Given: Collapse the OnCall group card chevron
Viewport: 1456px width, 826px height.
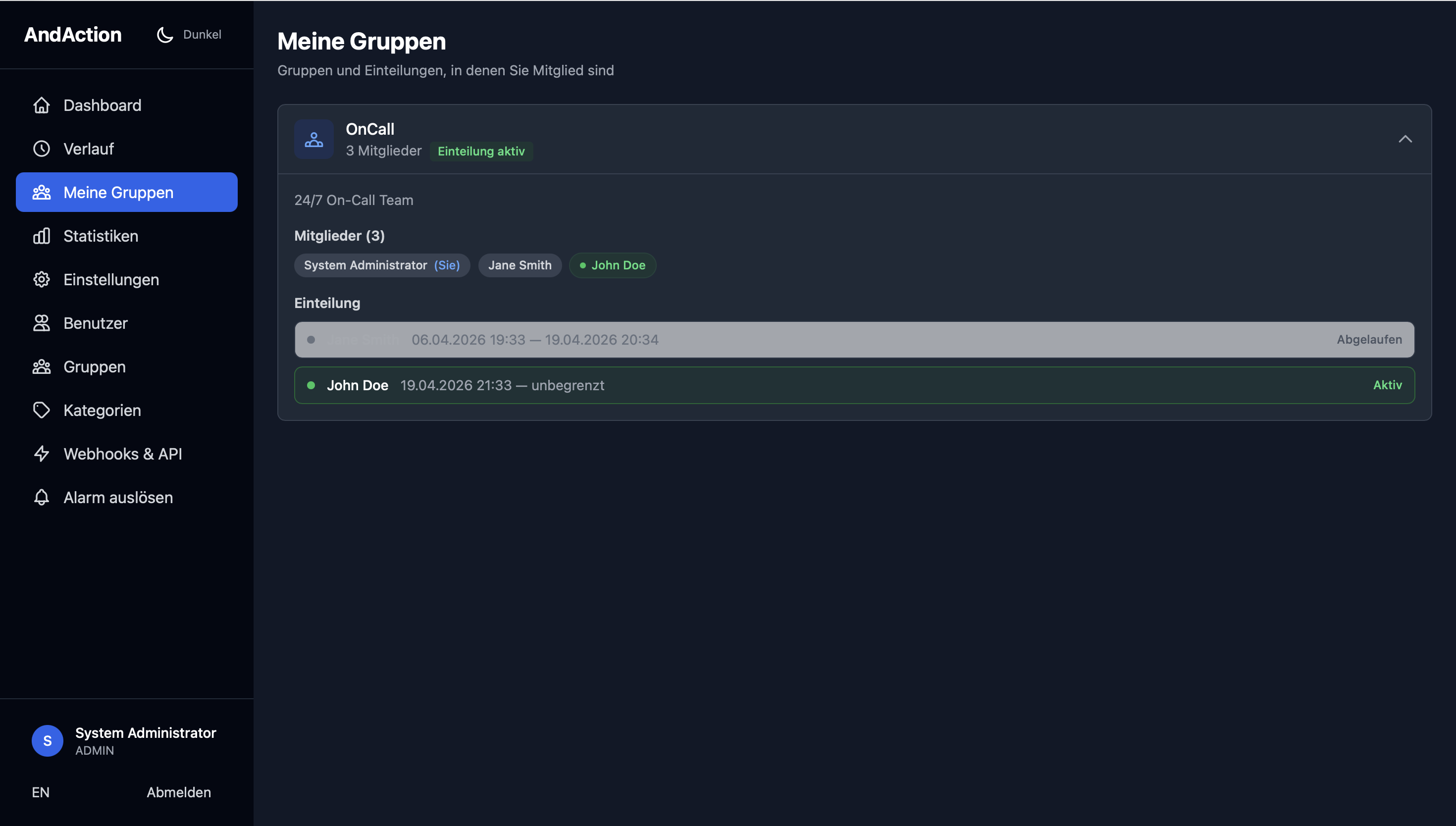Looking at the screenshot, I should (1405, 140).
